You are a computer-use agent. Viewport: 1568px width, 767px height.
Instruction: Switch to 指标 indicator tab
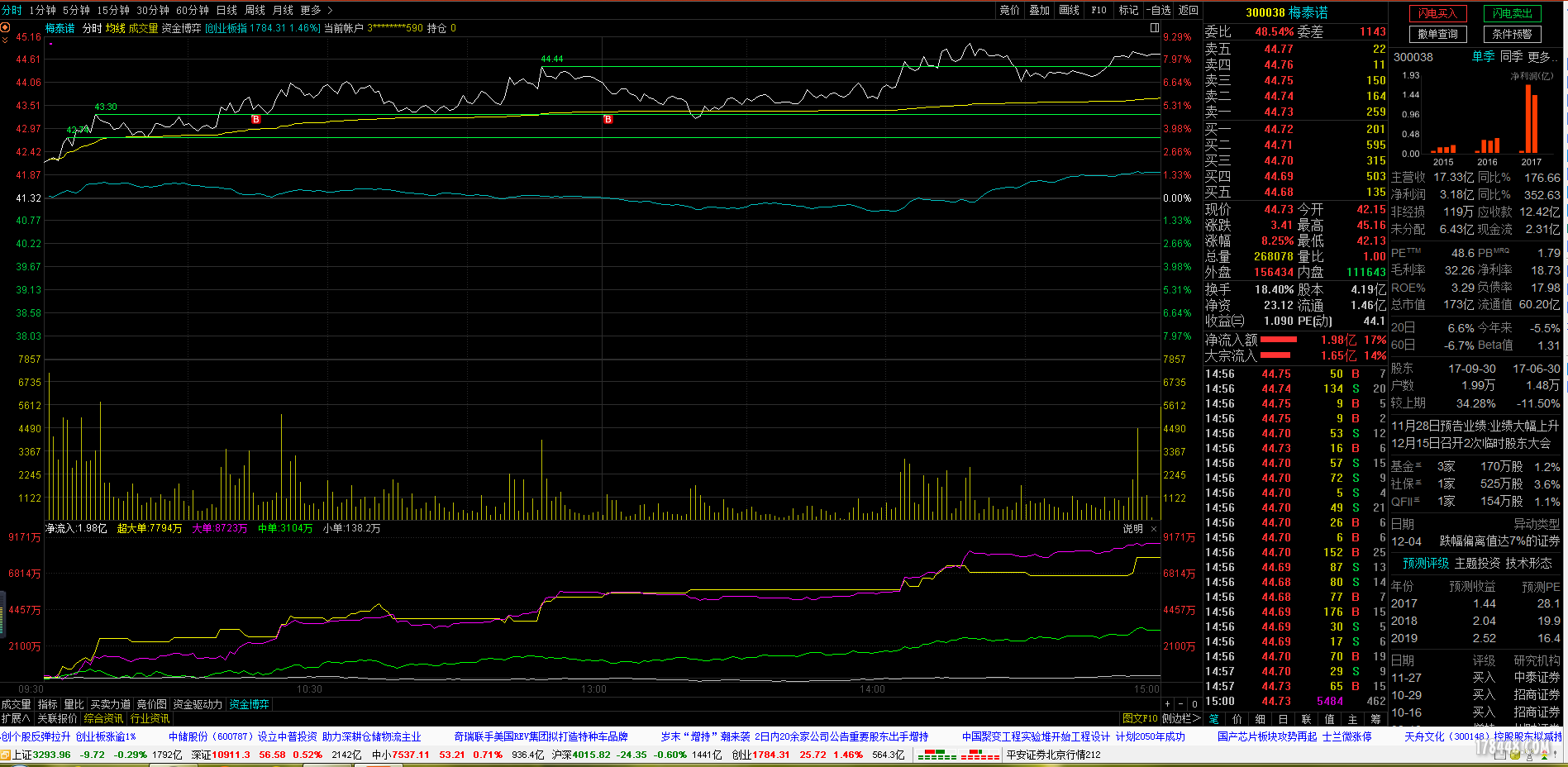(x=48, y=704)
